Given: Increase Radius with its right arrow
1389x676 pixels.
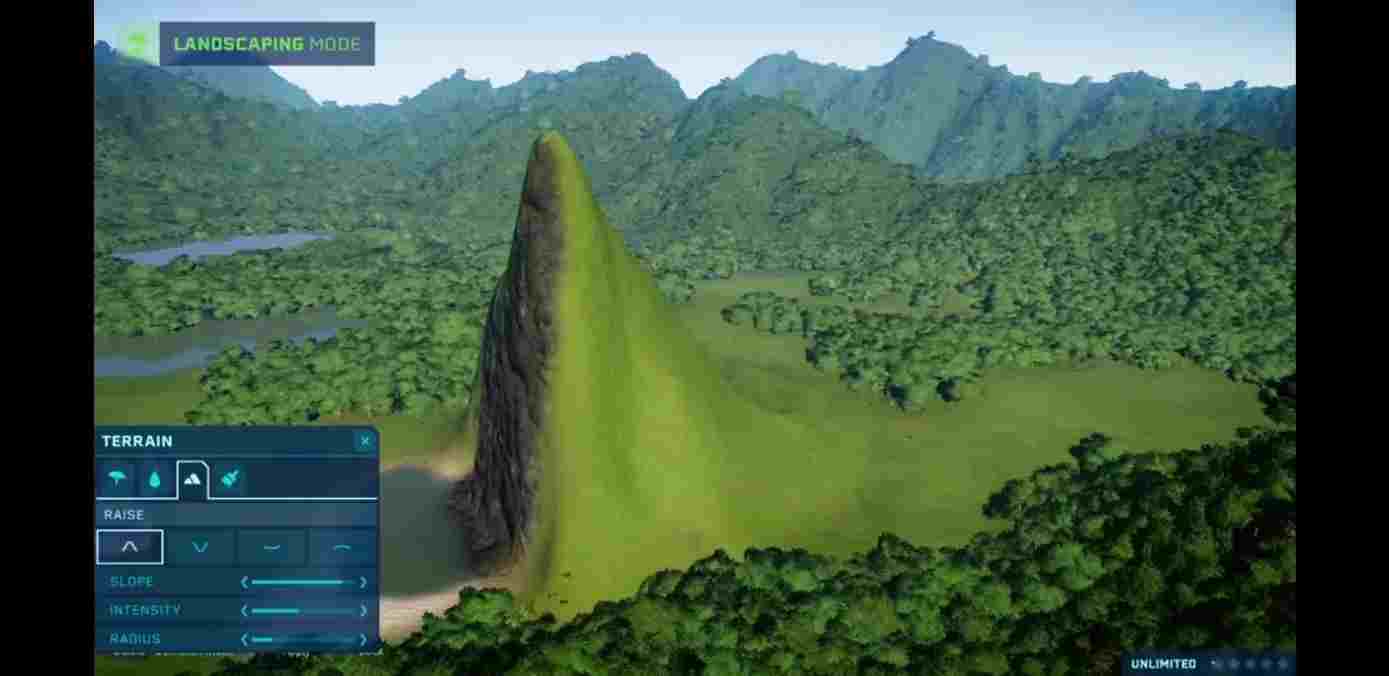Looking at the screenshot, I should 363,639.
